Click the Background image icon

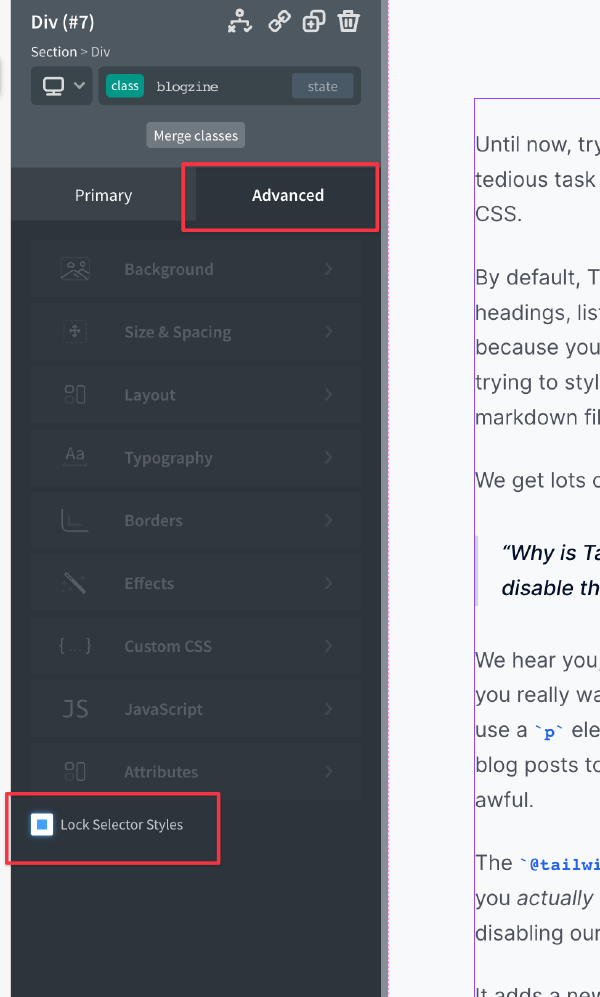tap(75, 269)
